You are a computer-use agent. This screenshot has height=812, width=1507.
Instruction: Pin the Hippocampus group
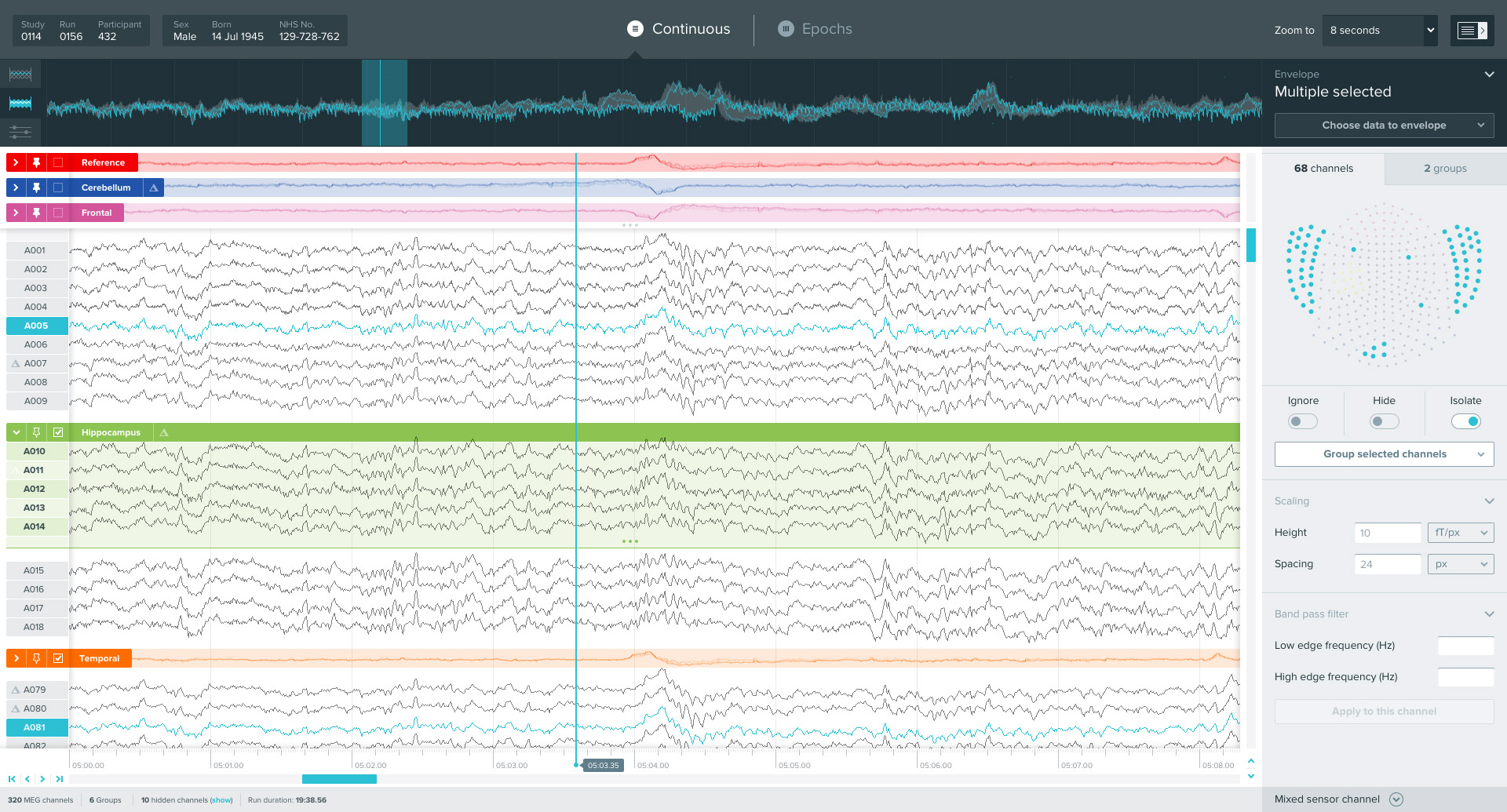(x=36, y=432)
